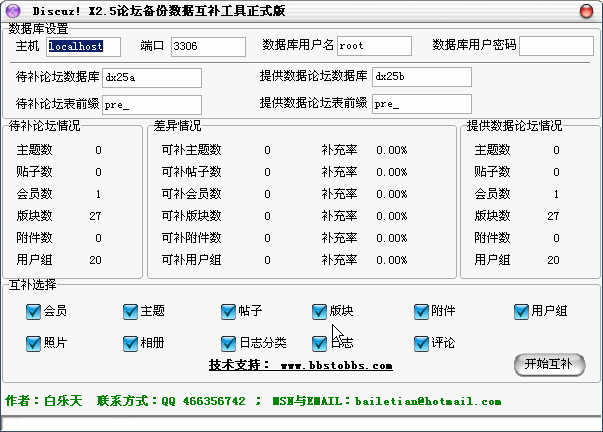Image resolution: width=603 pixels, height=432 pixels.
Task: Click the author email bailetian@hotmail.com text
Action: [428, 401]
